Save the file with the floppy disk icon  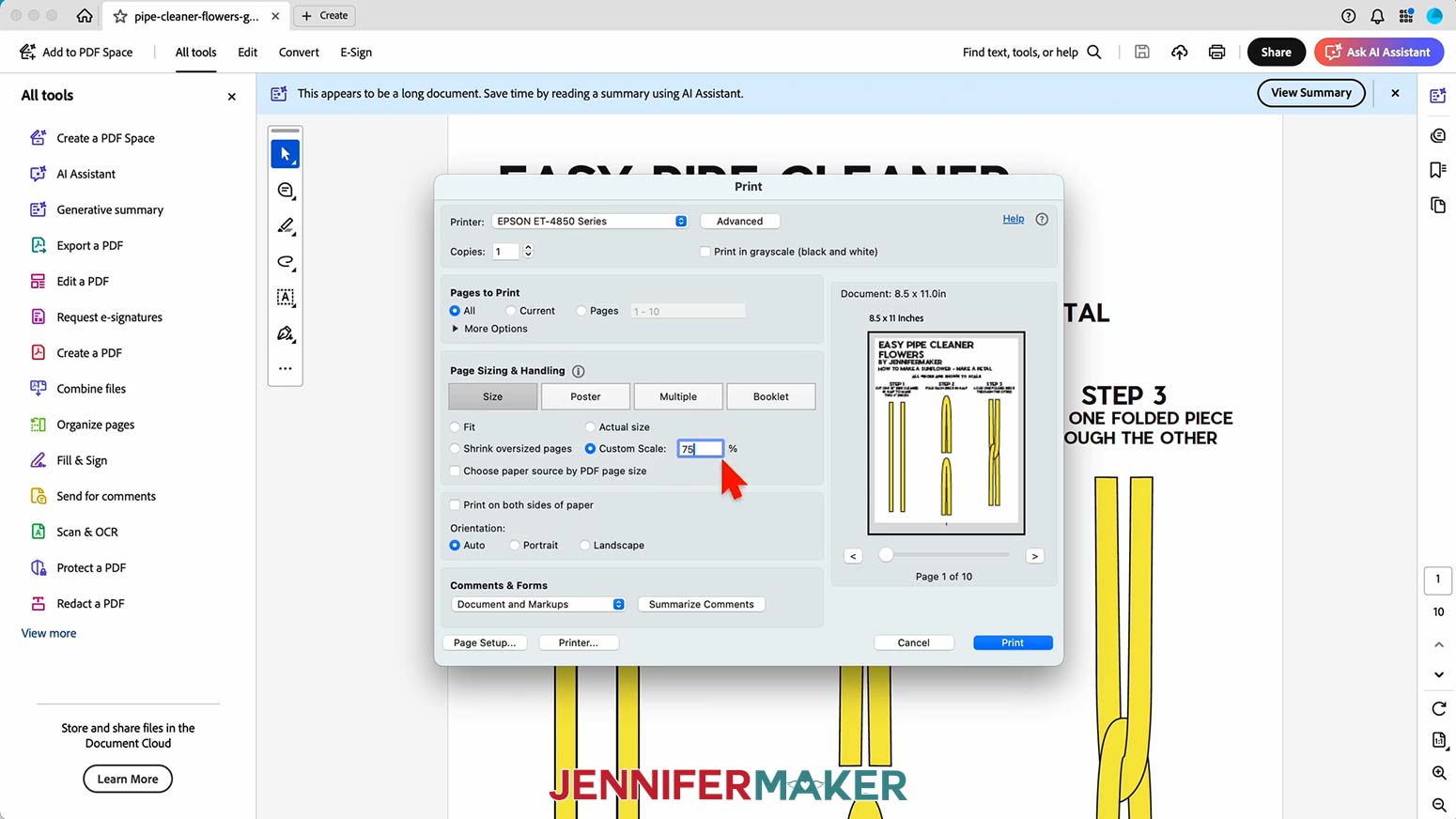(x=1142, y=52)
